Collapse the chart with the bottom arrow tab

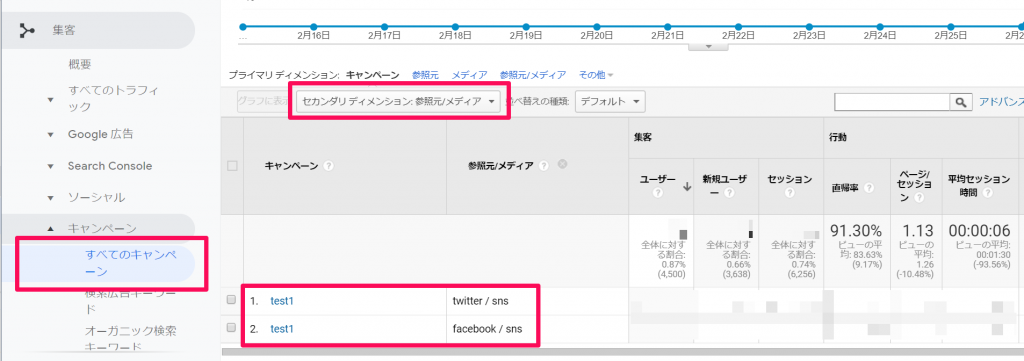coord(709,47)
